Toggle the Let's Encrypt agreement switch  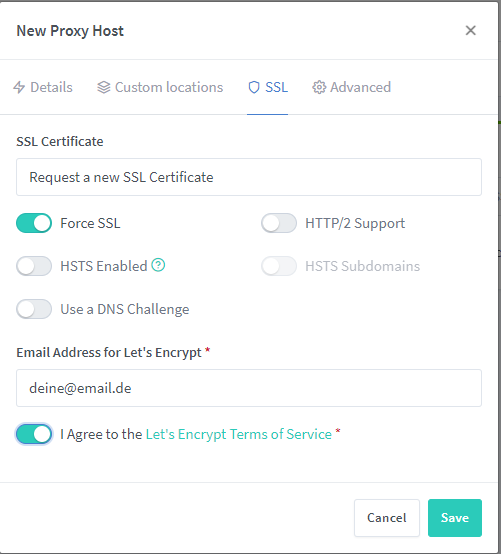[34, 434]
